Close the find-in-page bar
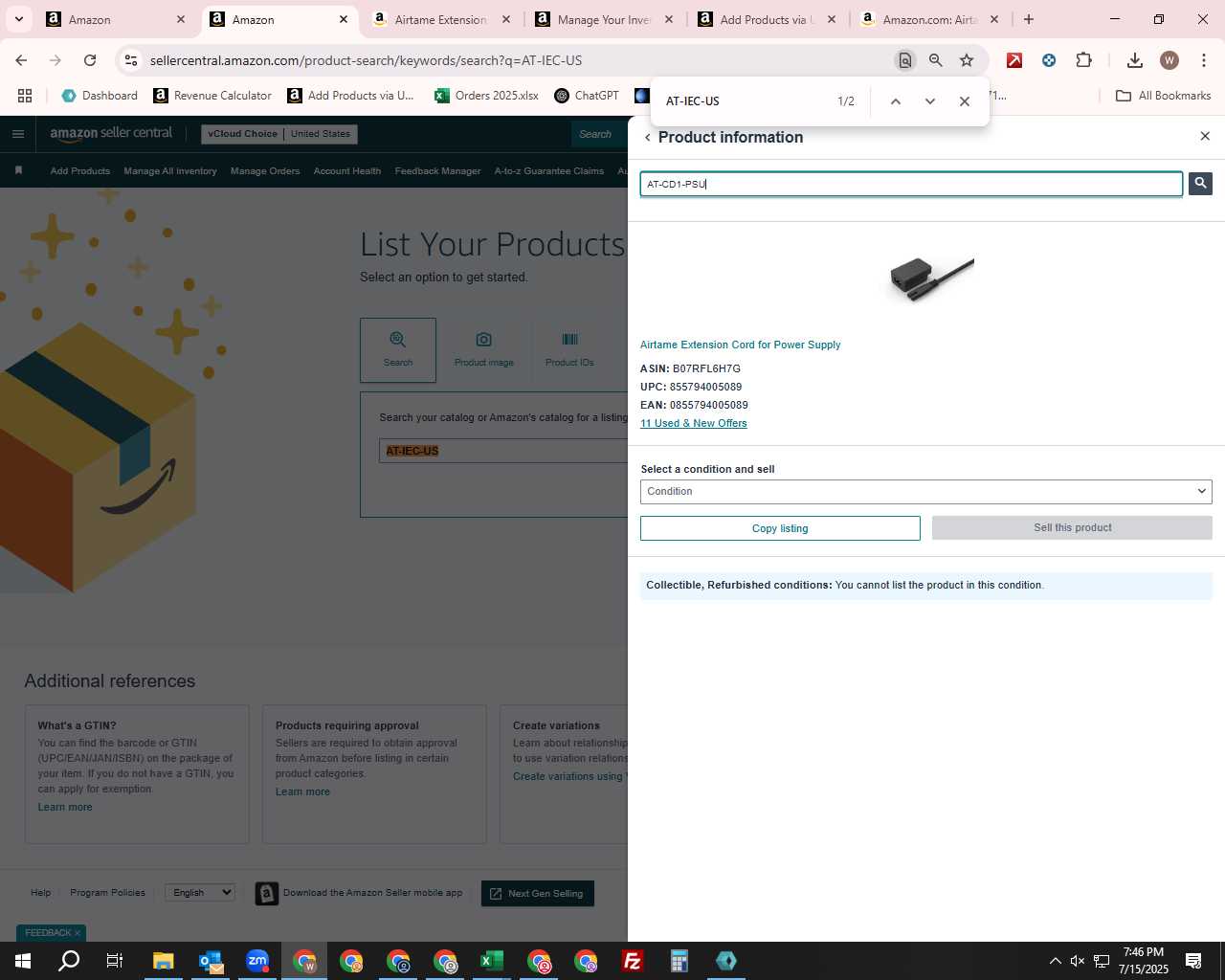This screenshot has height=980, width=1225. click(965, 101)
